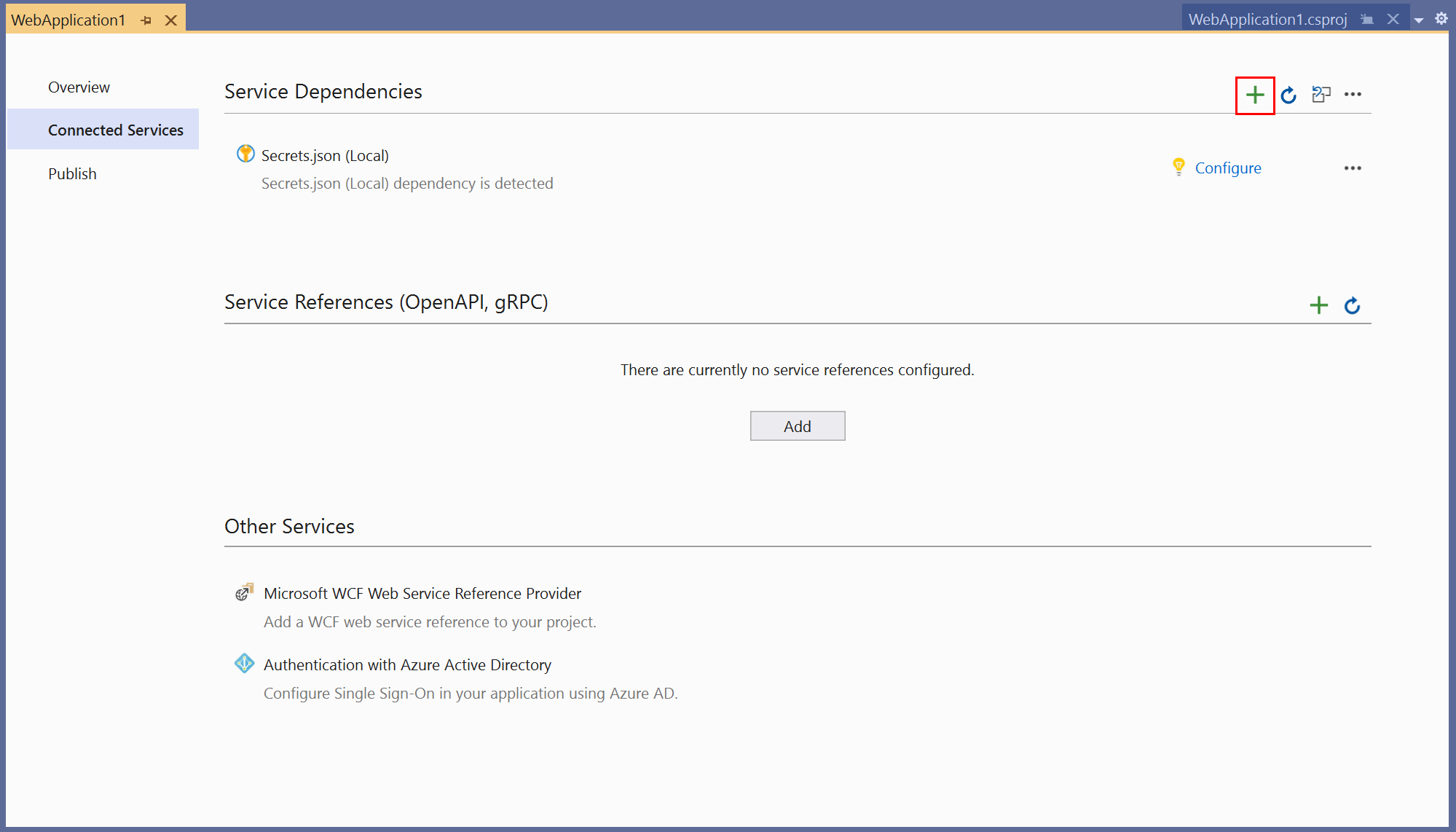Screen dimensions: 1456x832
Task: Navigate to the Publish section
Action: pos(71,173)
